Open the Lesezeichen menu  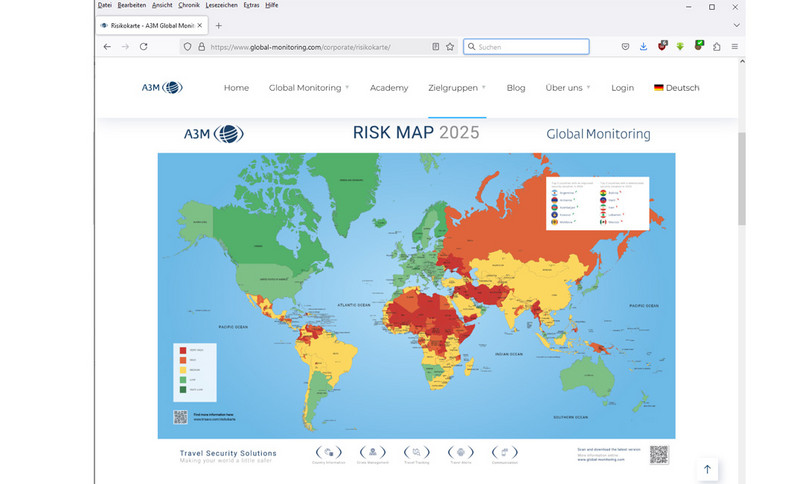(x=221, y=6)
